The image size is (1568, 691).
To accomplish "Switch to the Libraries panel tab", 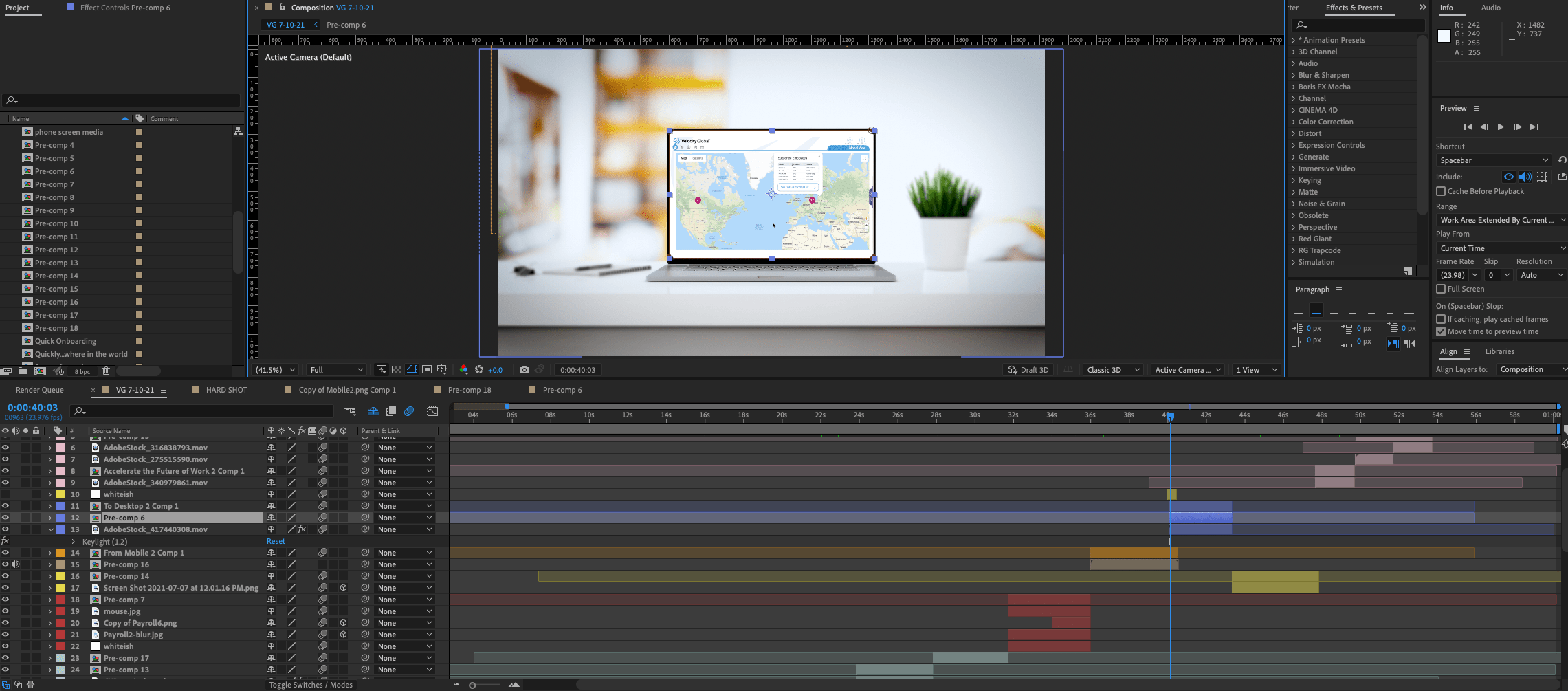I will click(1499, 351).
